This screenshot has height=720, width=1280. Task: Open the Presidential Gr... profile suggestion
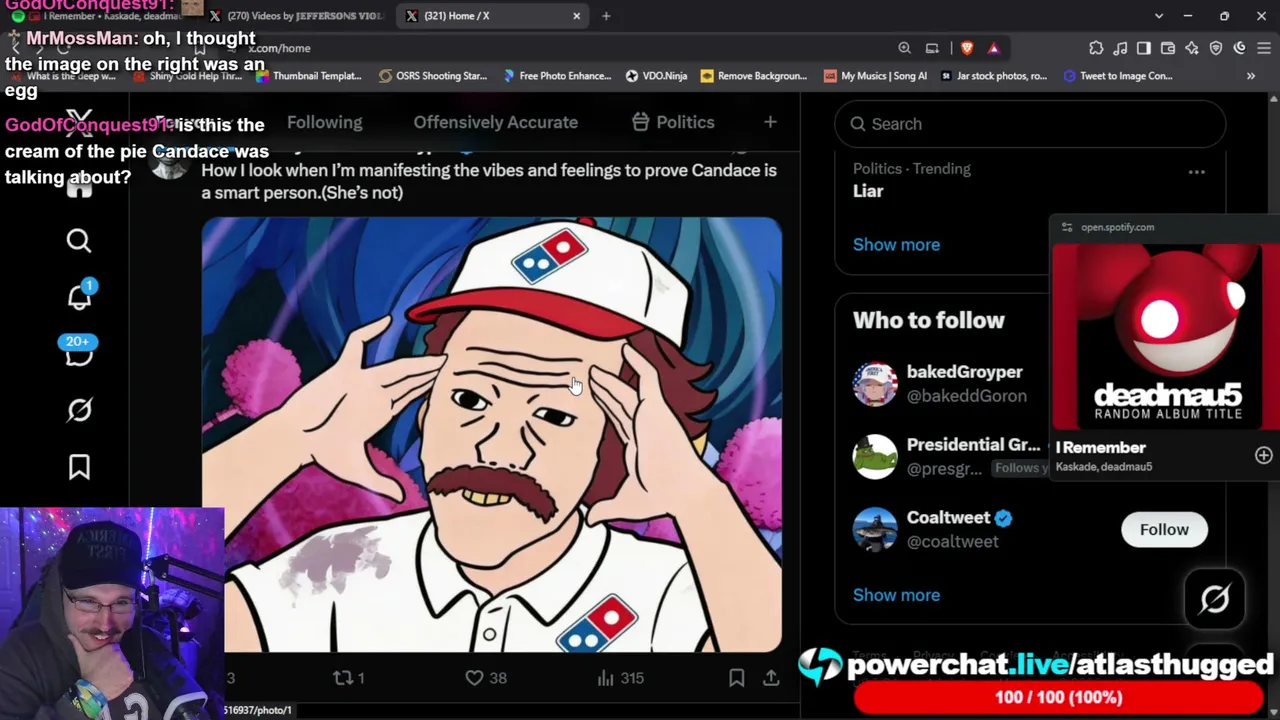973,445
